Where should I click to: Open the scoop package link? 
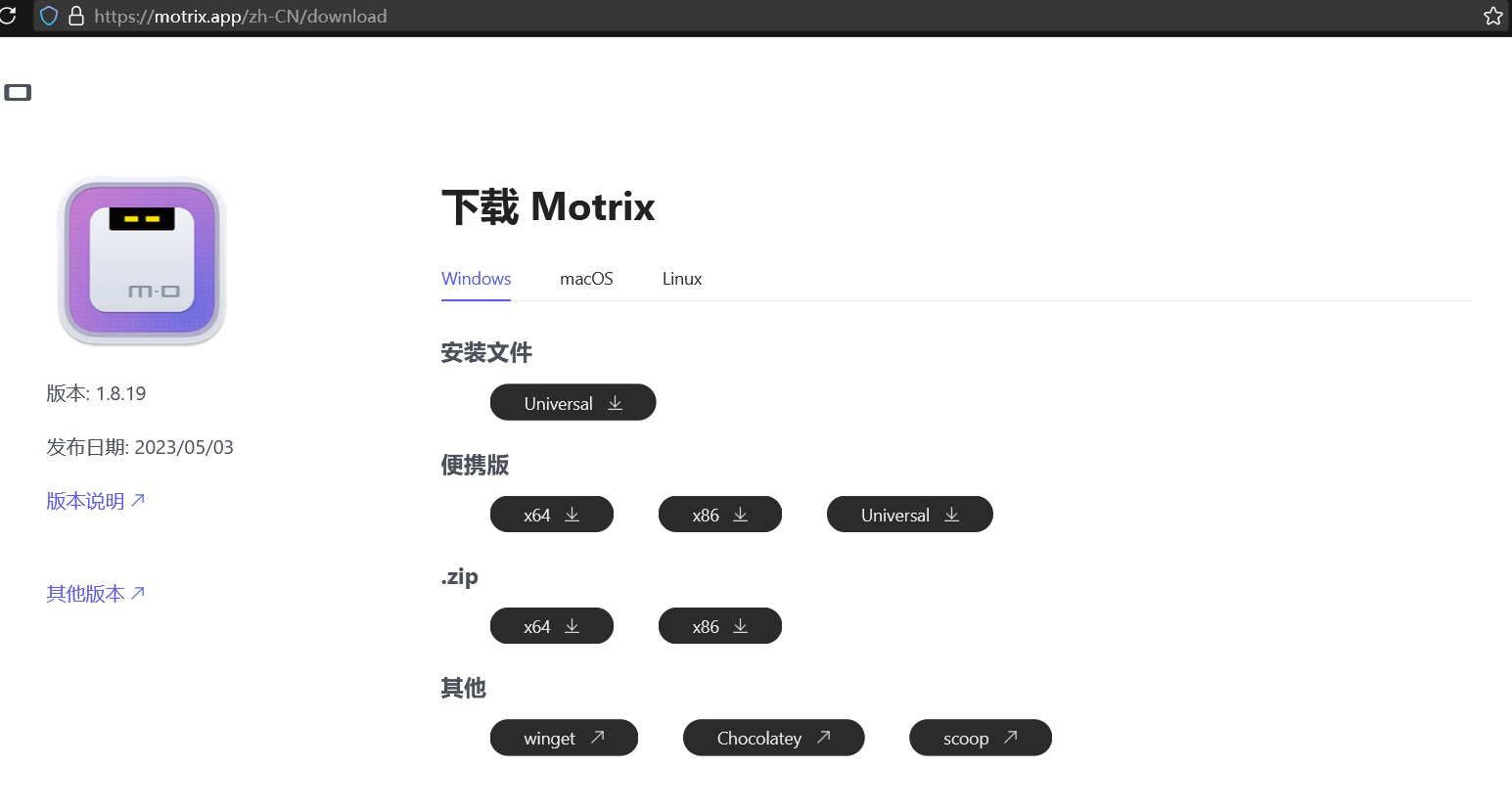pos(980,738)
